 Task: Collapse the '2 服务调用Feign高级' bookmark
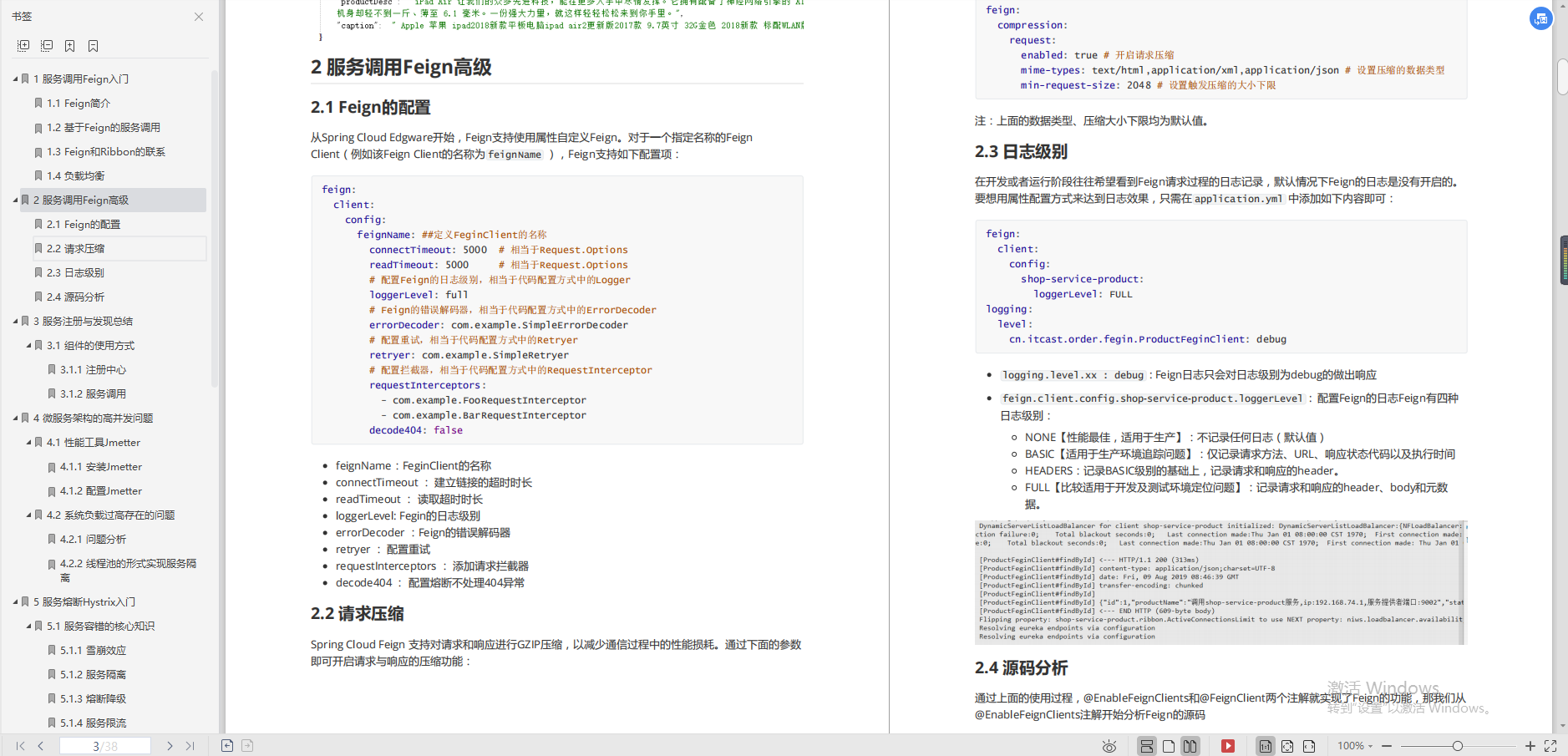click(x=16, y=200)
